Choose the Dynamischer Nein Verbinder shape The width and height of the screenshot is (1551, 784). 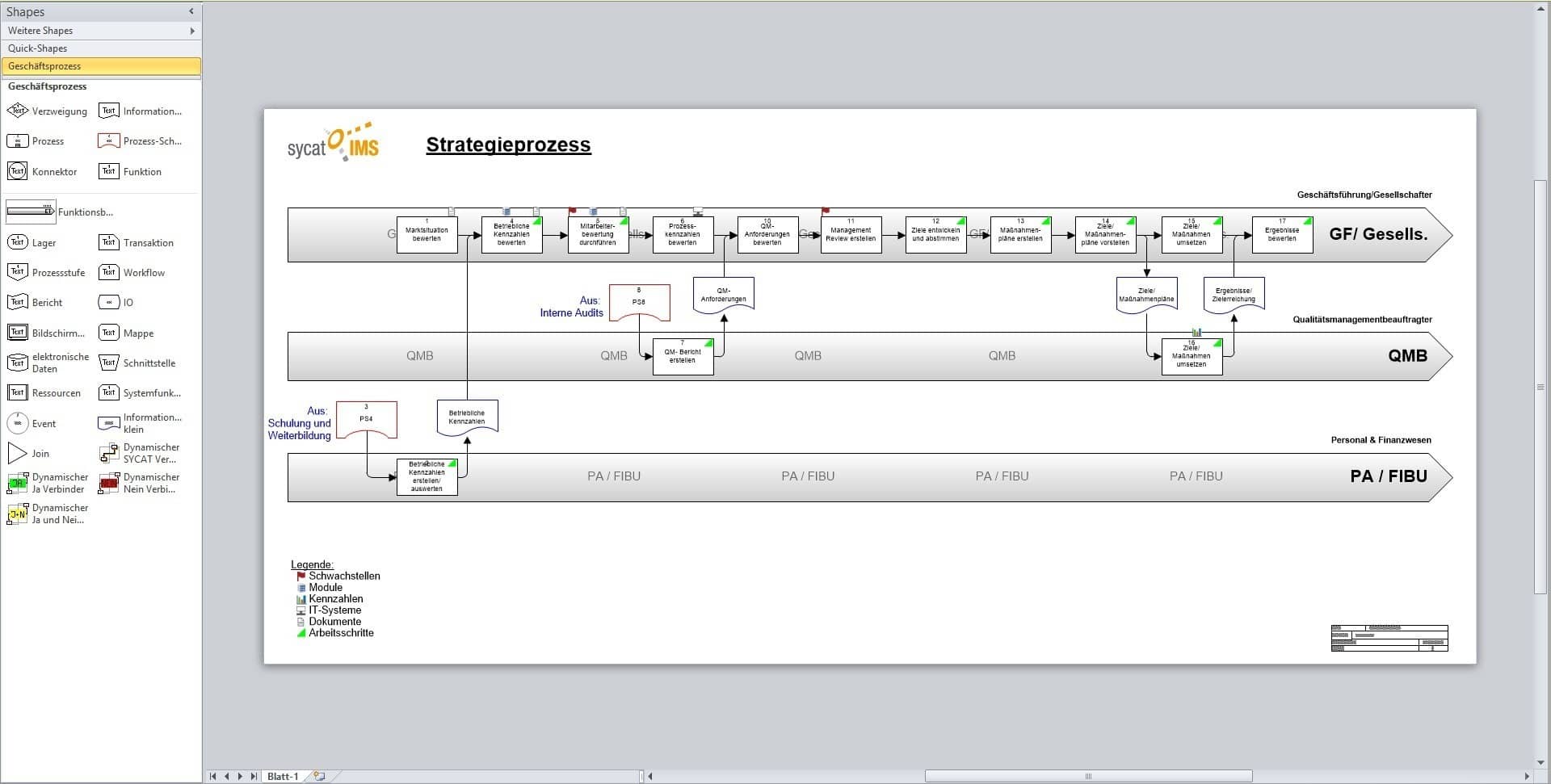(x=108, y=483)
